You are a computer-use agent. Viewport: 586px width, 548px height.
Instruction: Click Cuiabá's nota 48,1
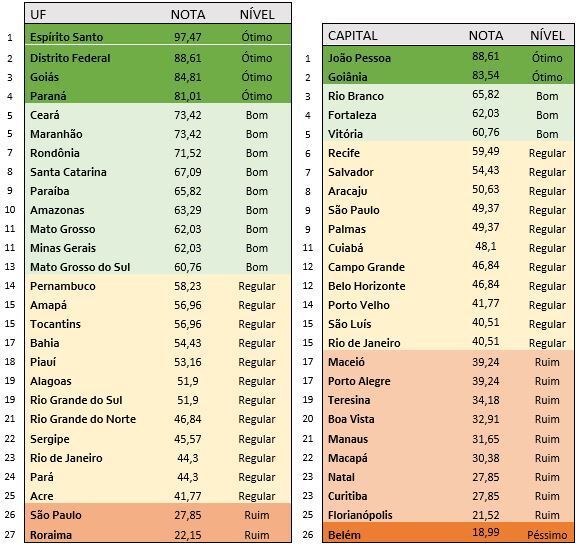[x=485, y=246]
